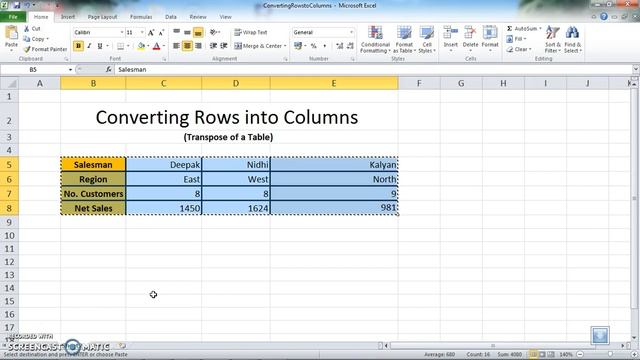The image size is (640, 360).
Task: Switch to the View tab
Action: (x=225, y=17)
